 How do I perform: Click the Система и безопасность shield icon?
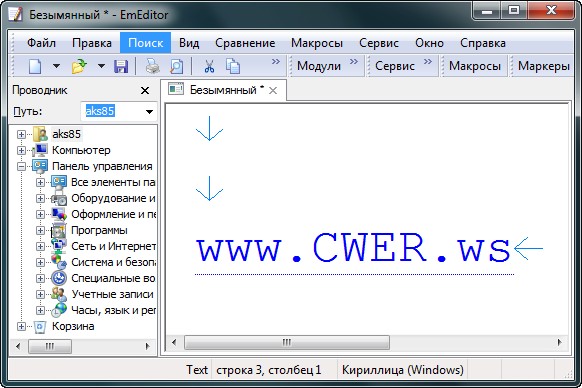[x=59, y=262]
